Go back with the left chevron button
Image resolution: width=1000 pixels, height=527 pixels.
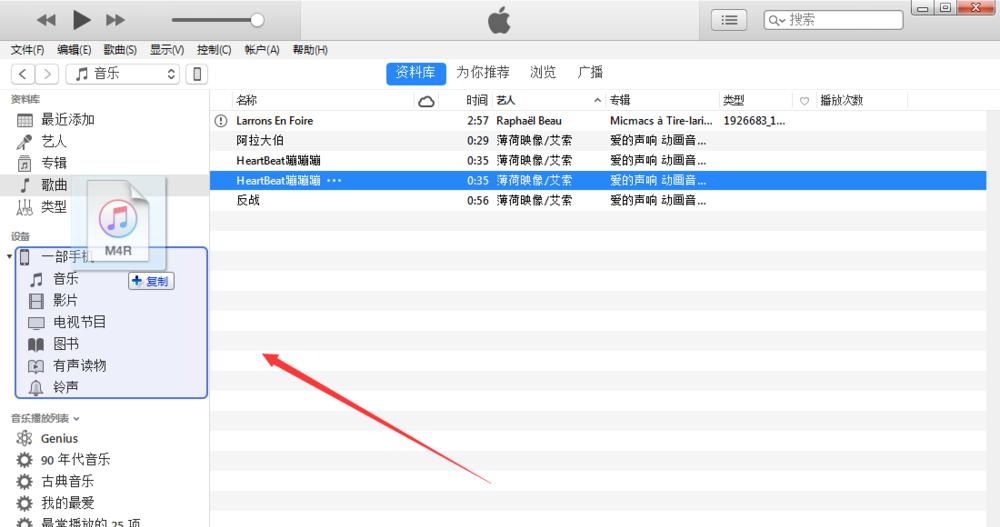point(22,74)
